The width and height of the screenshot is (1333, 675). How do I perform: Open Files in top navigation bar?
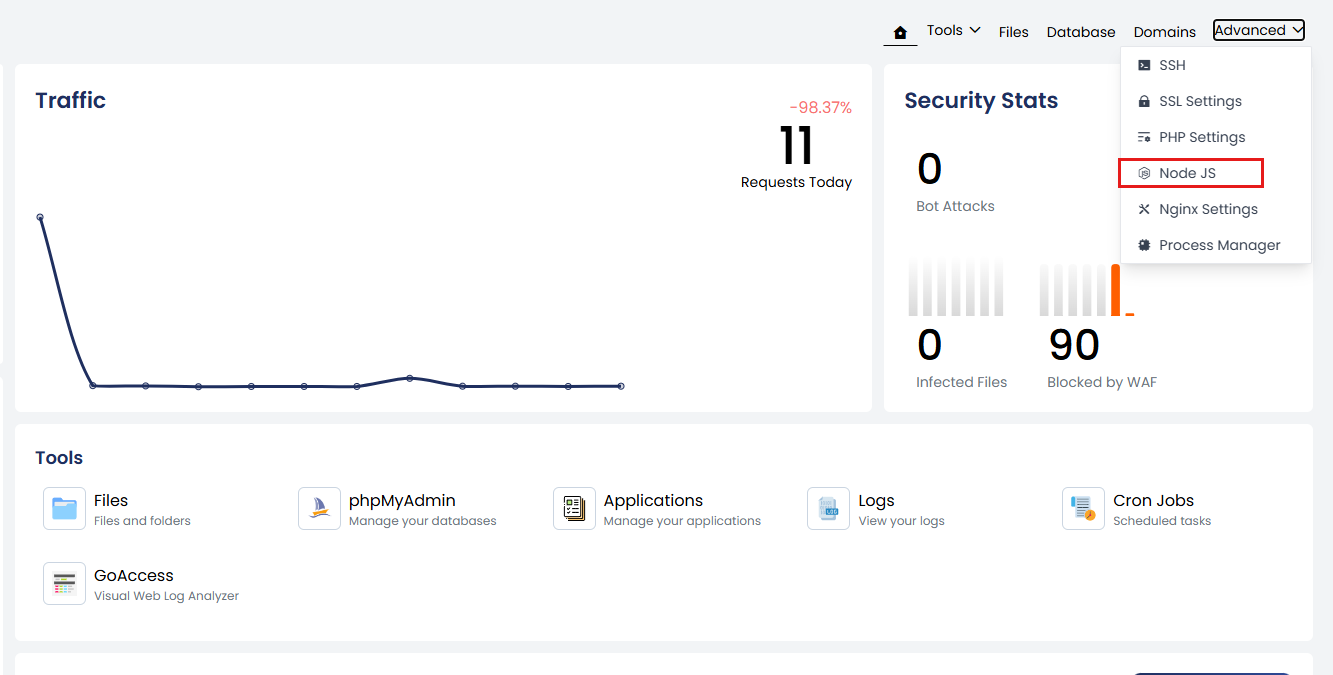coord(1014,32)
